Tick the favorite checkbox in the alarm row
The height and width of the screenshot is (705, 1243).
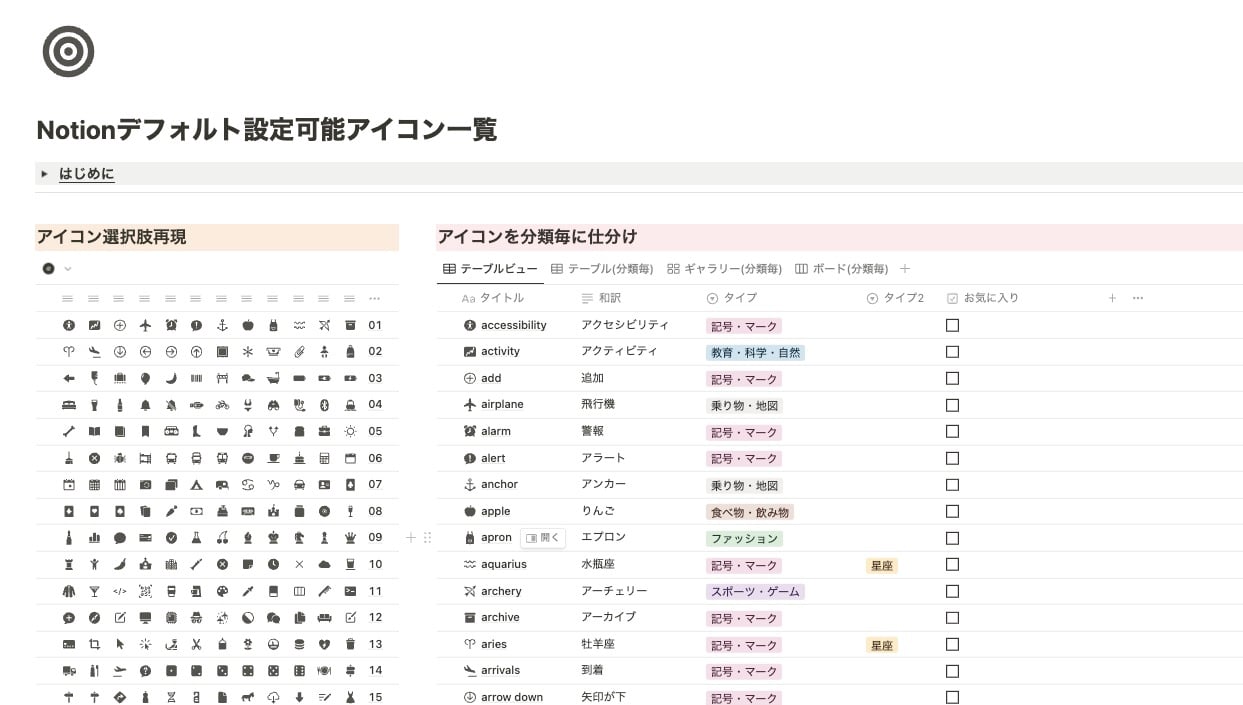tap(952, 431)
